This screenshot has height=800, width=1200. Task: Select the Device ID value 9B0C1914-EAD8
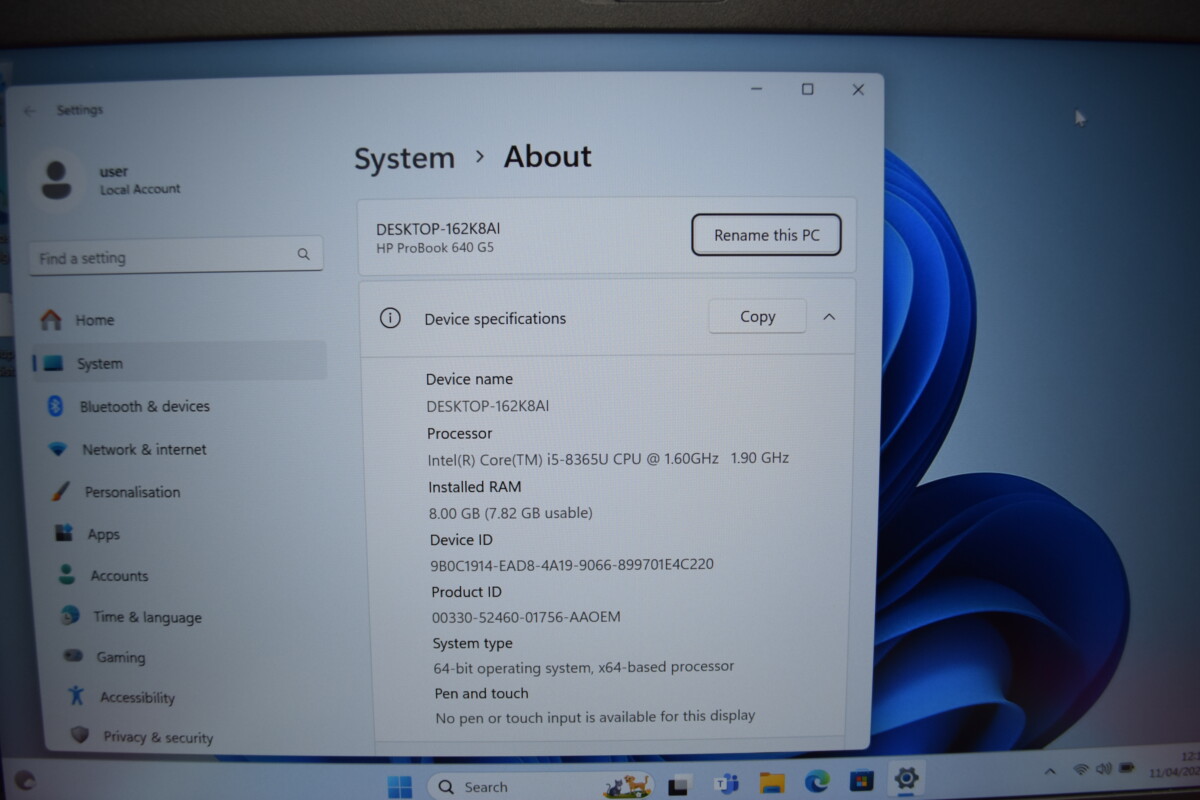[572, 564]
